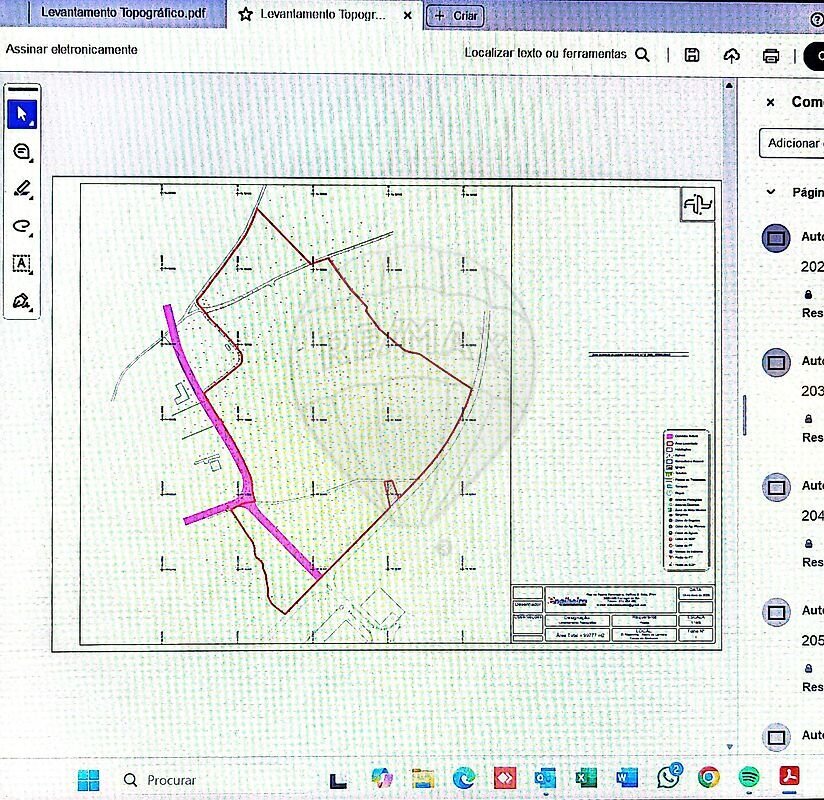Select the freehand draw loop tool
Viewport: 824px width, 800px height.
(x=22, y=226)
